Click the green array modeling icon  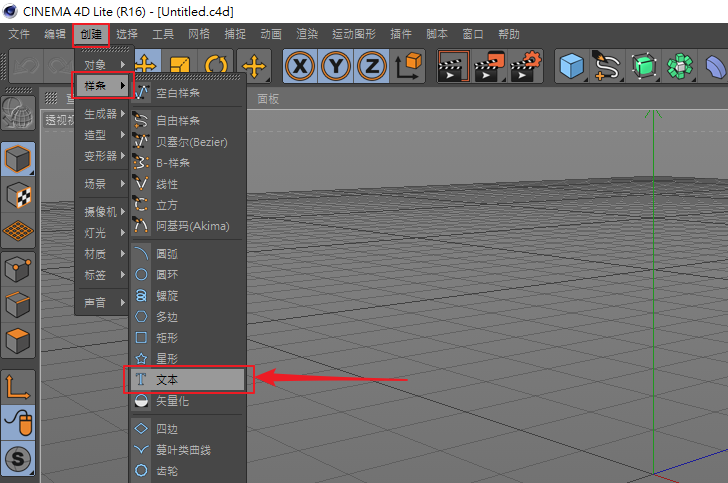[679, 66]
